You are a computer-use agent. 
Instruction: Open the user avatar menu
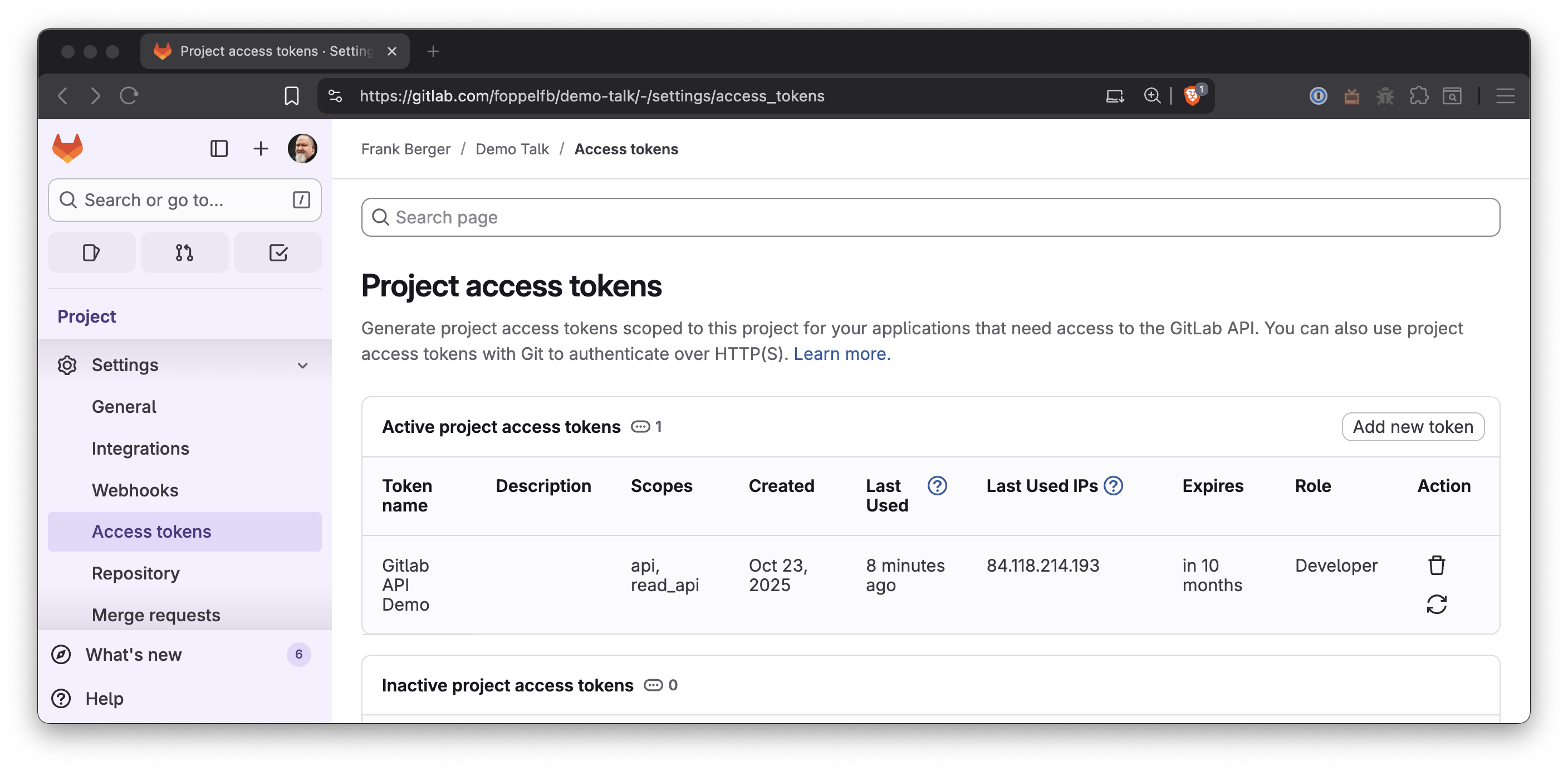pyautogui.click(x=302, y=149)
